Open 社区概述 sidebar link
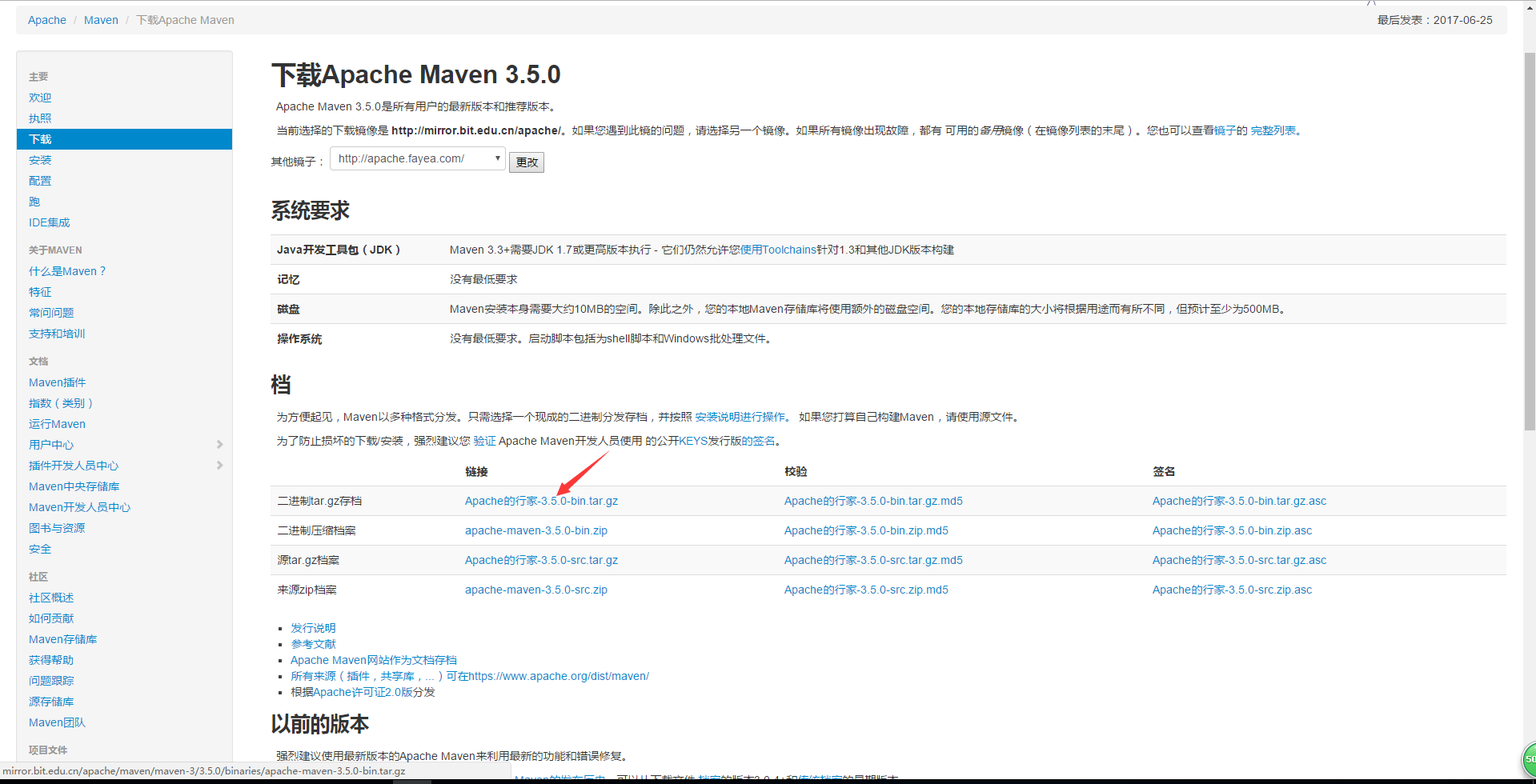The image size is (1536, 784). pos(51,598)
